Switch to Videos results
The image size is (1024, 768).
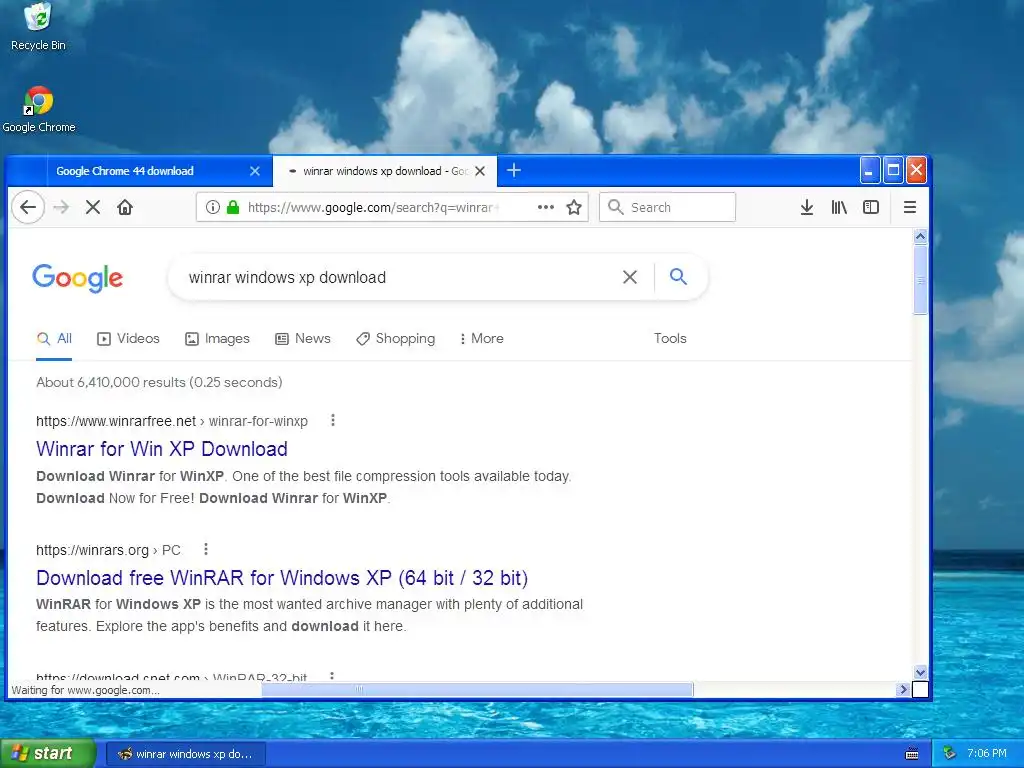[128, 338]
